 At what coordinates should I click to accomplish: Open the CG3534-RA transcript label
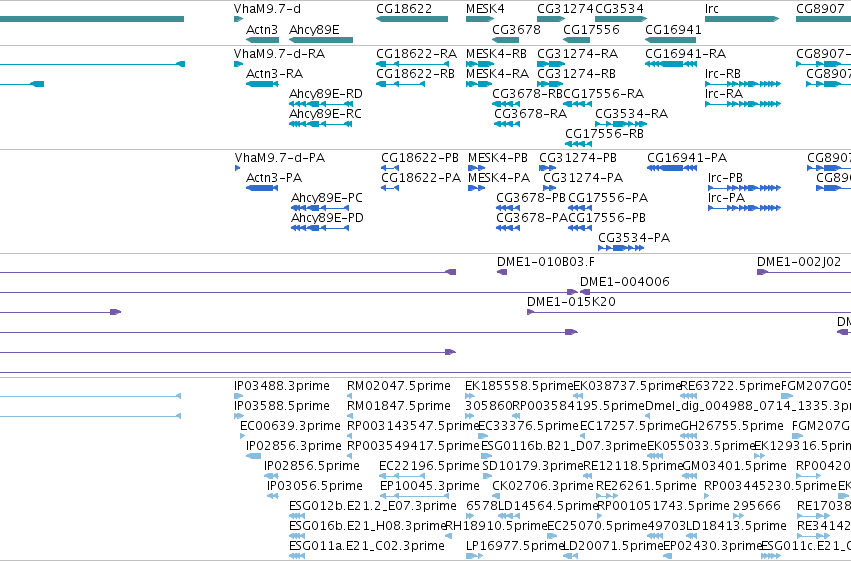click(x=631, y=114)
